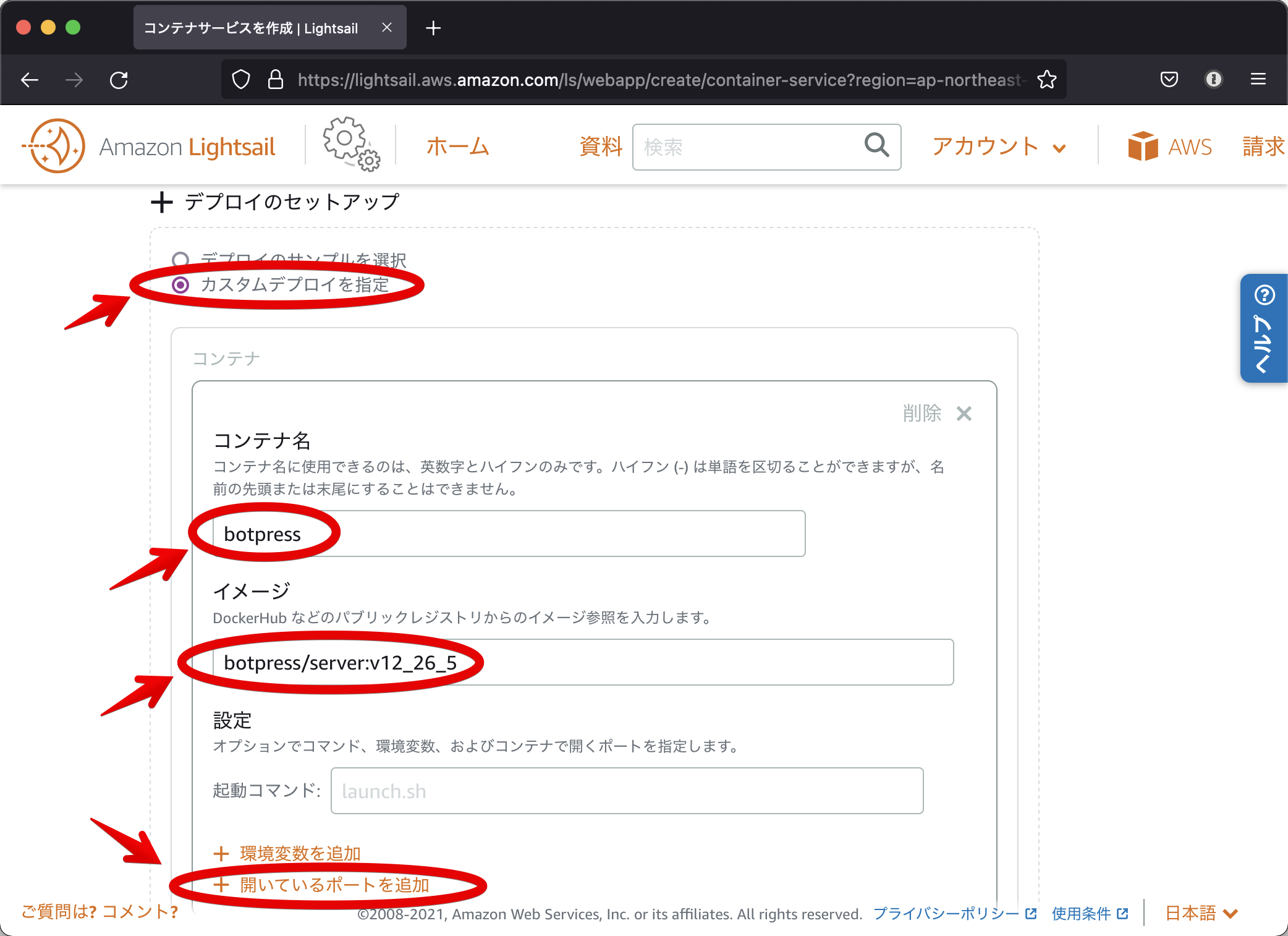
Task: Click the plus icon beside 環境変数を追加
Action: coord(221,854)
